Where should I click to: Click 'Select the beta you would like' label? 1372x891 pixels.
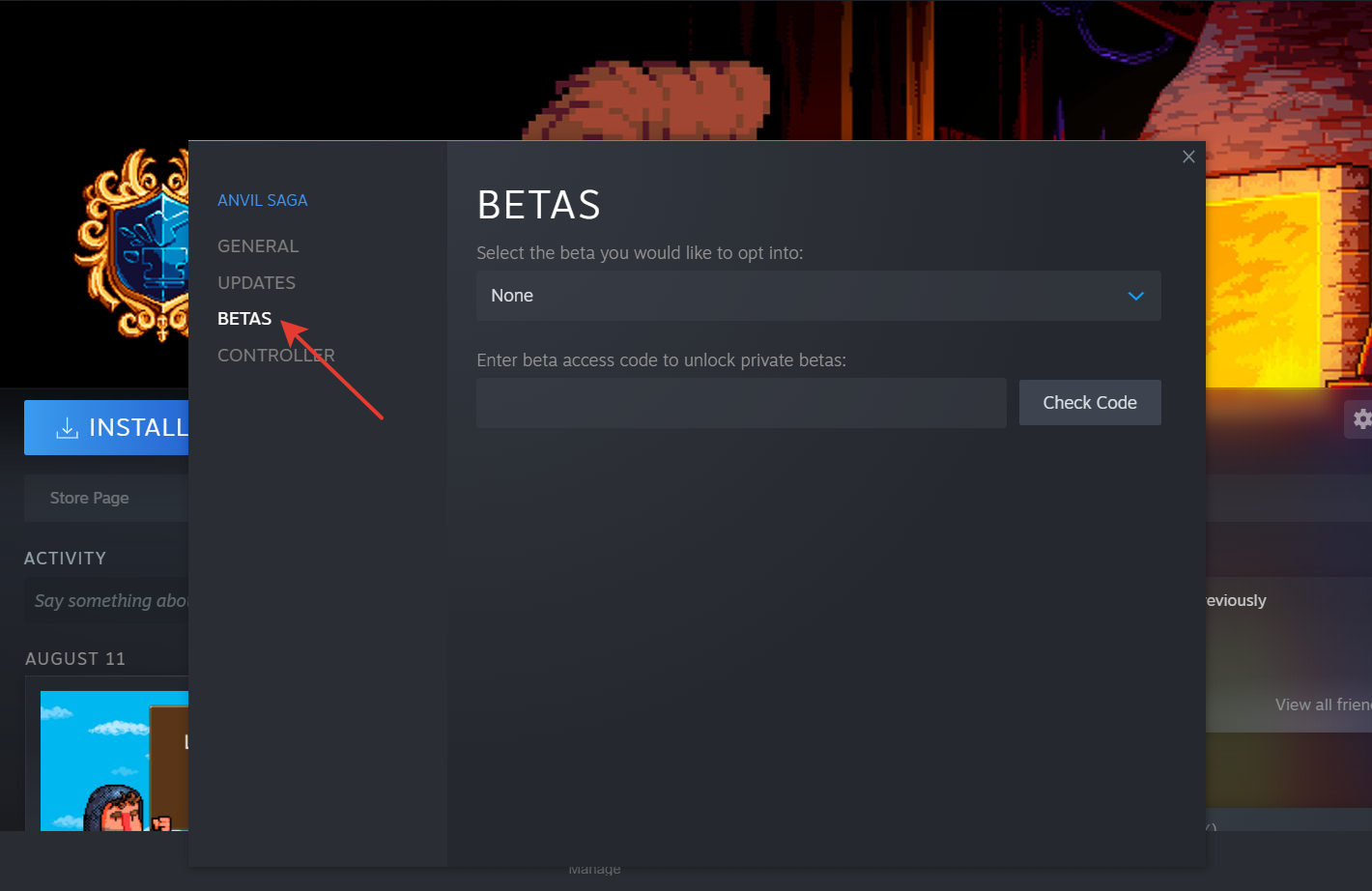[x=640, y=253]
